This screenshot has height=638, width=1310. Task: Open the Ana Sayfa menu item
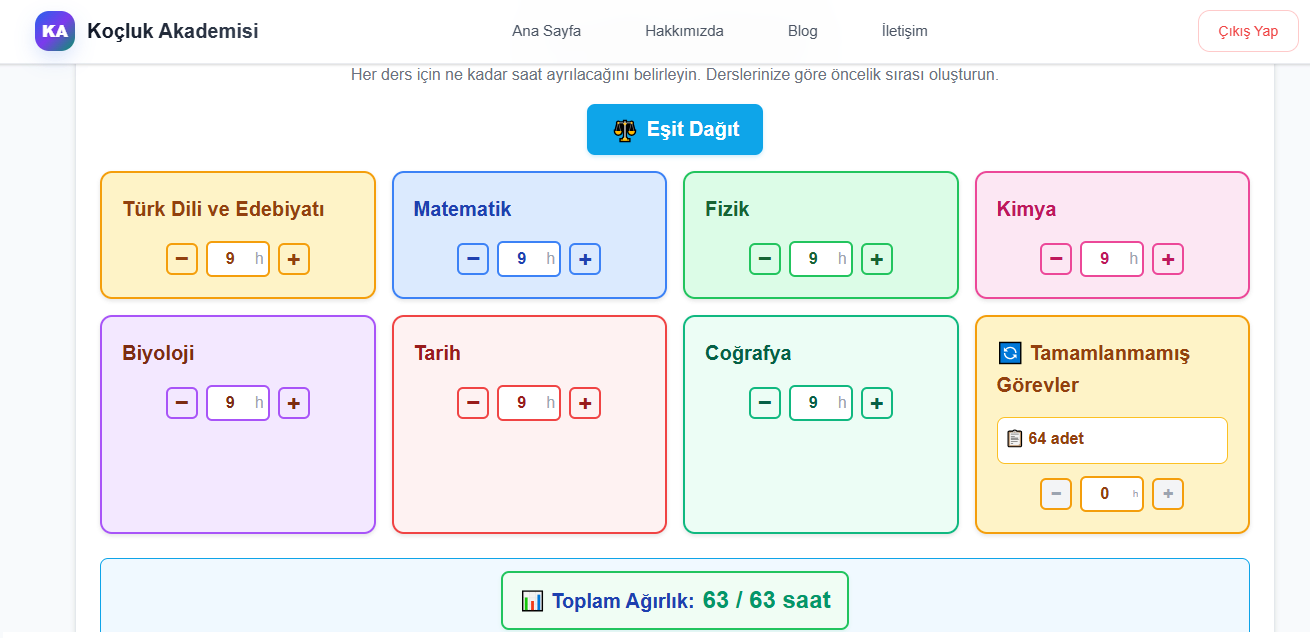click(546, 31)
